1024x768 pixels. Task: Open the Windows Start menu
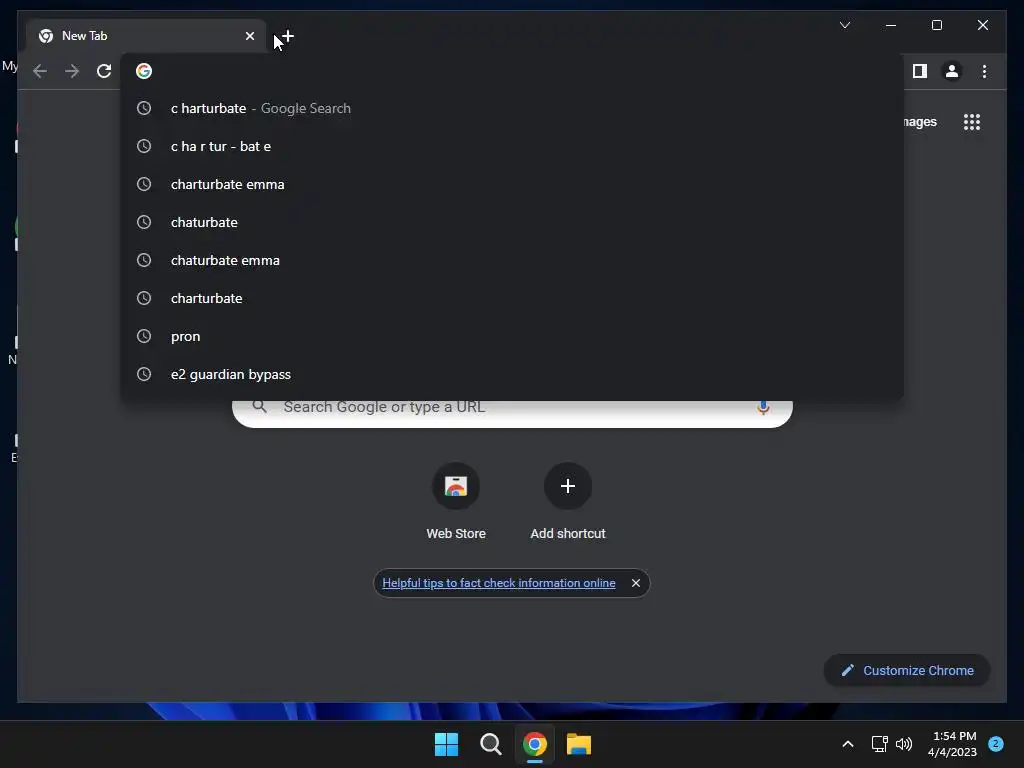click(x=446, y=744)
